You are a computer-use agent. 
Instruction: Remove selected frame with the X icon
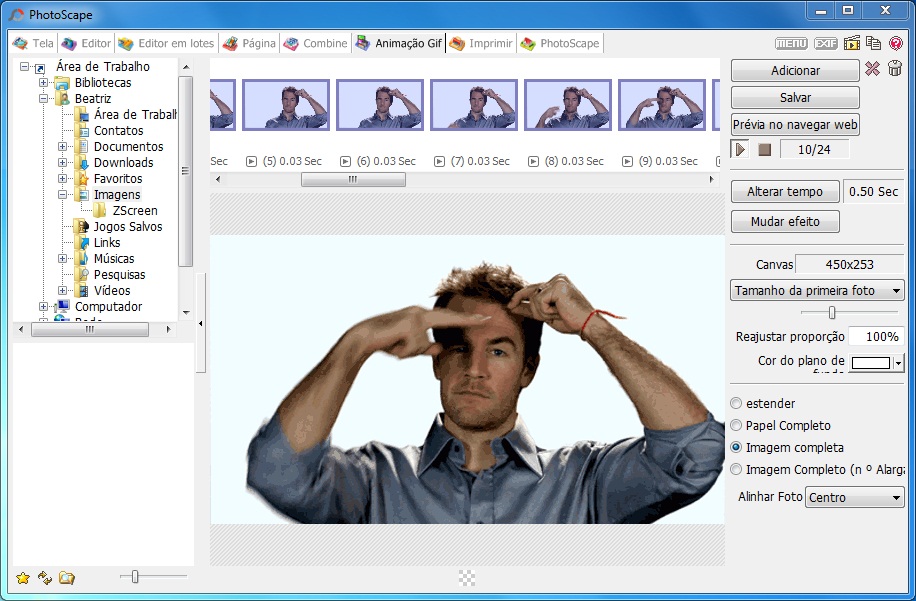coord(872,69)
